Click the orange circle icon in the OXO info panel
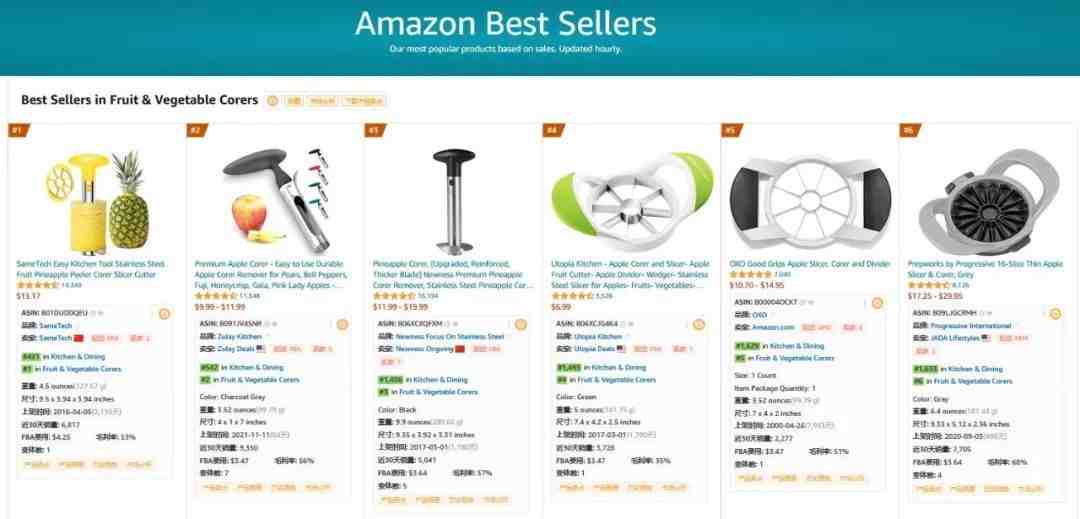1080x519 pixels. coord(877,303)
